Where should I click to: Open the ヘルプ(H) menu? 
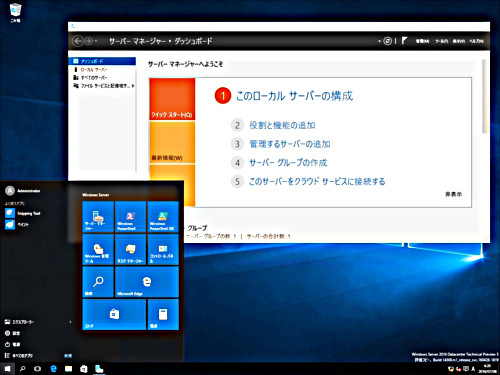tap(476, 41)
